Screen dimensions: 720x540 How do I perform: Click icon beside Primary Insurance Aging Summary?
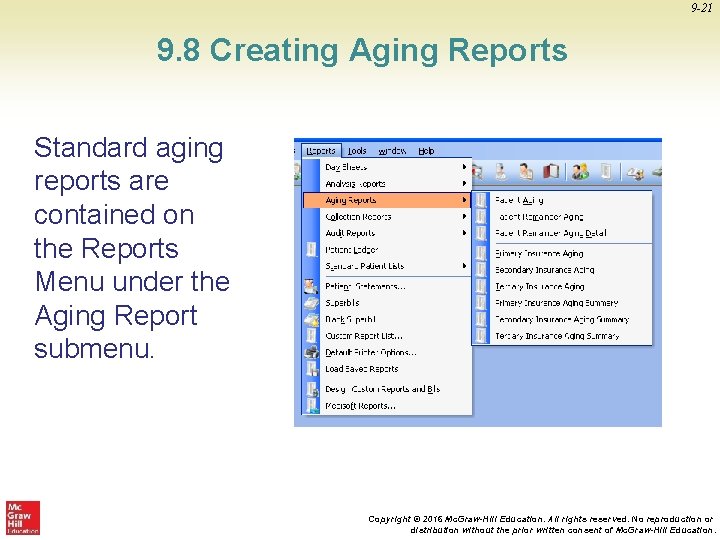tap(481, 303)
